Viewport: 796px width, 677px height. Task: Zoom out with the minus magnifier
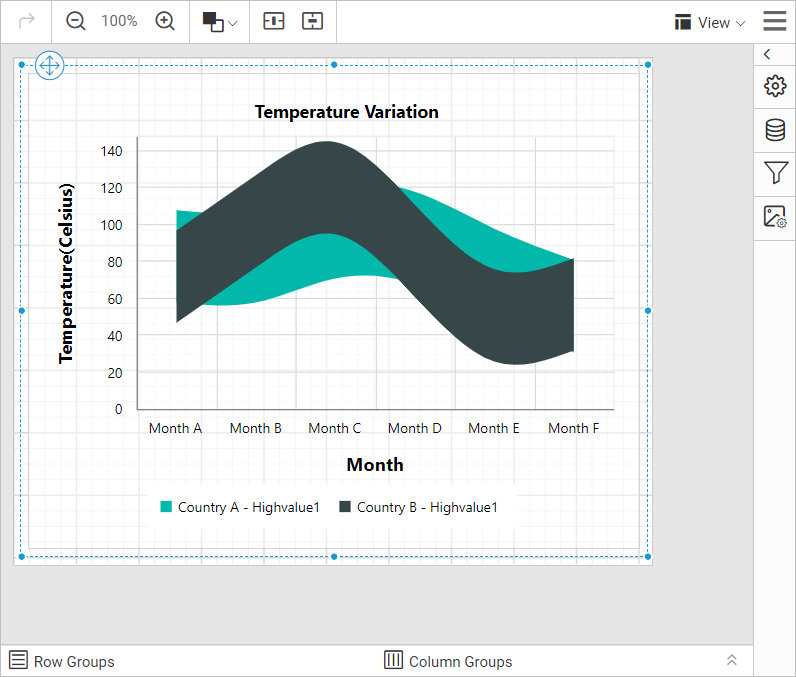tap(76, 21)
